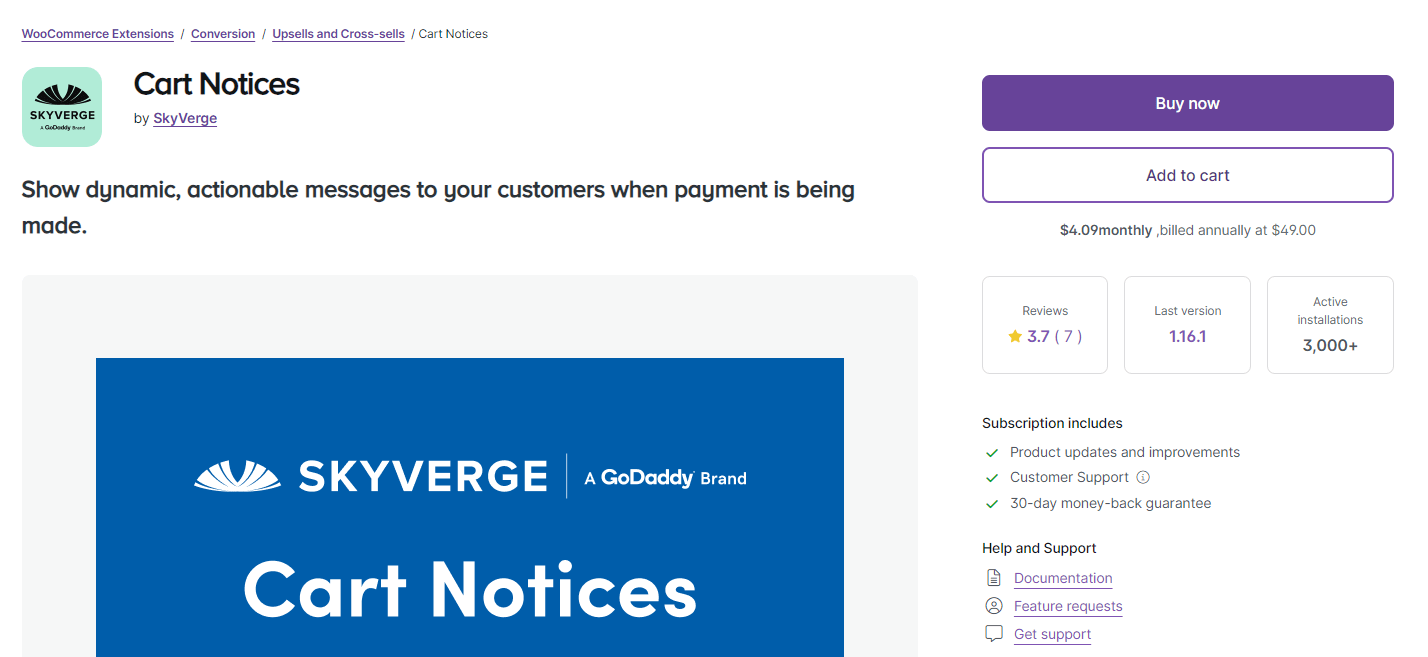
Task: Select the Active installations stats card
Action: (1330, 325)
